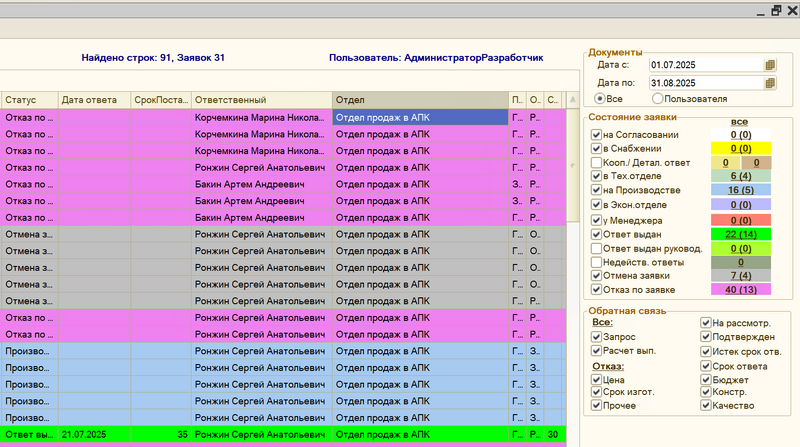This screenshot has width=800, height=447.
Task: Uncheck the Запрос feedback checkbox
Action: 596,337
